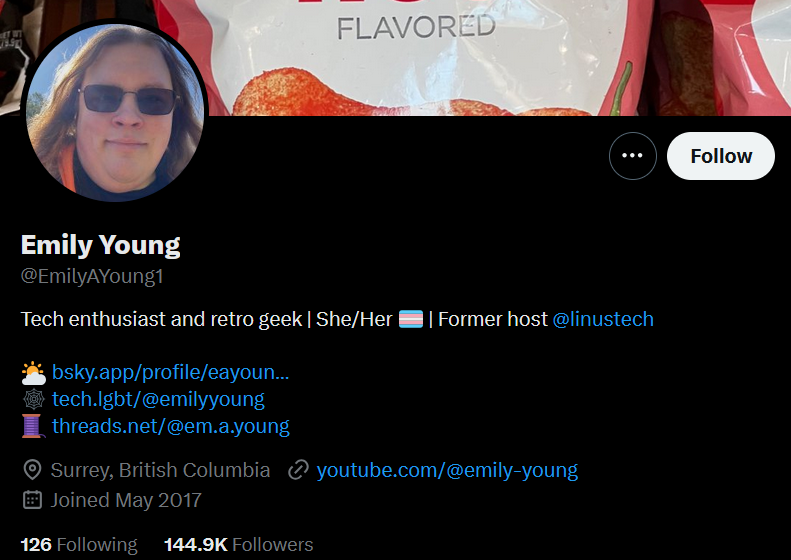Click the calendar icon by Joined date

32,500
